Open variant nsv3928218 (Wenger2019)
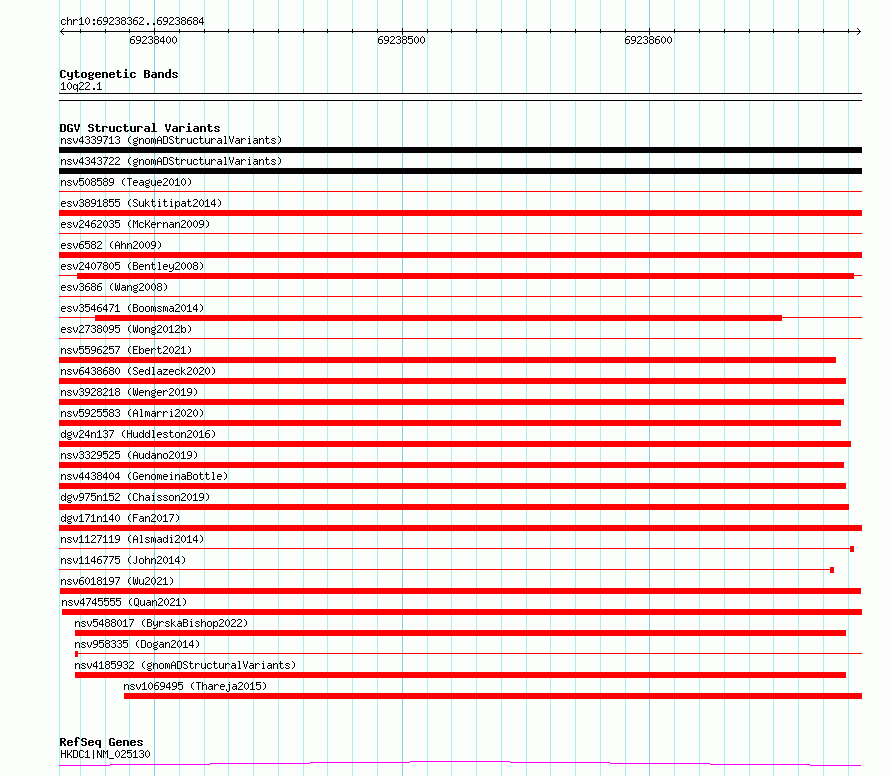This screenshot has width=890, height=776. (x=129, y=392)
